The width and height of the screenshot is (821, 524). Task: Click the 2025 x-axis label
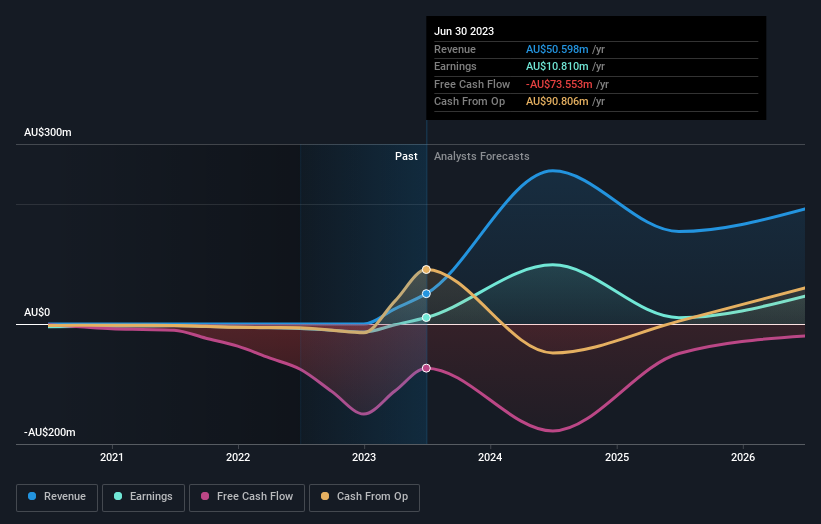pyautogui.click(x=617, y=457)
